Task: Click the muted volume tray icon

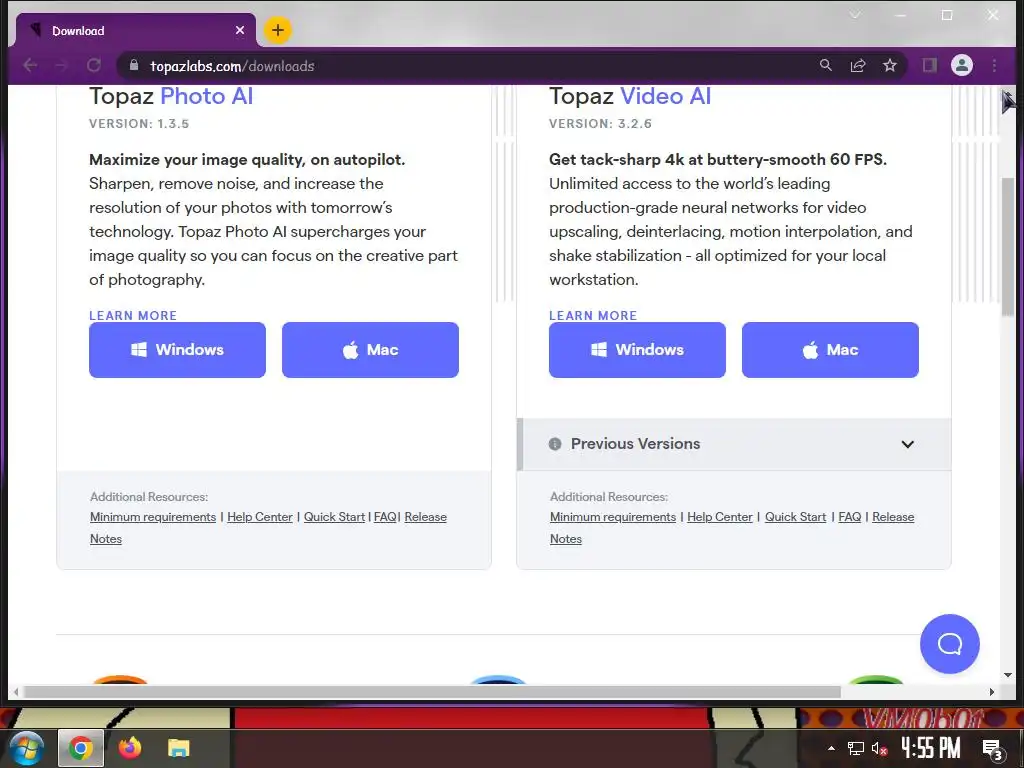Action: pos(880,748)
